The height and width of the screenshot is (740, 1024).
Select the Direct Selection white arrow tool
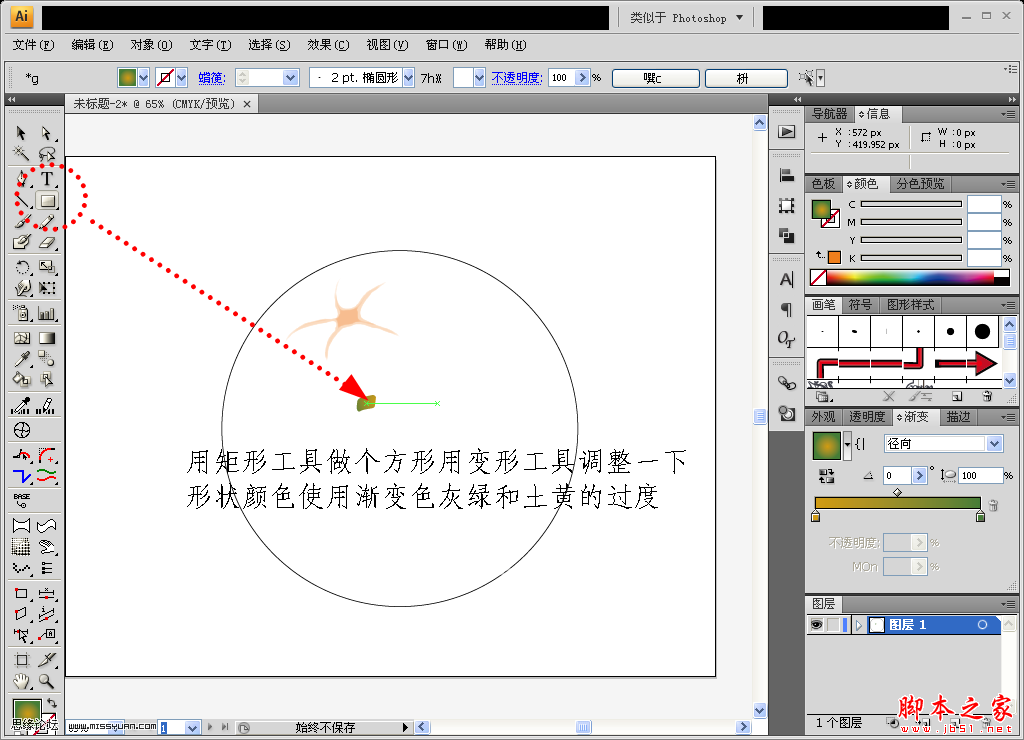pyautogui.click(x=46, y=133)
